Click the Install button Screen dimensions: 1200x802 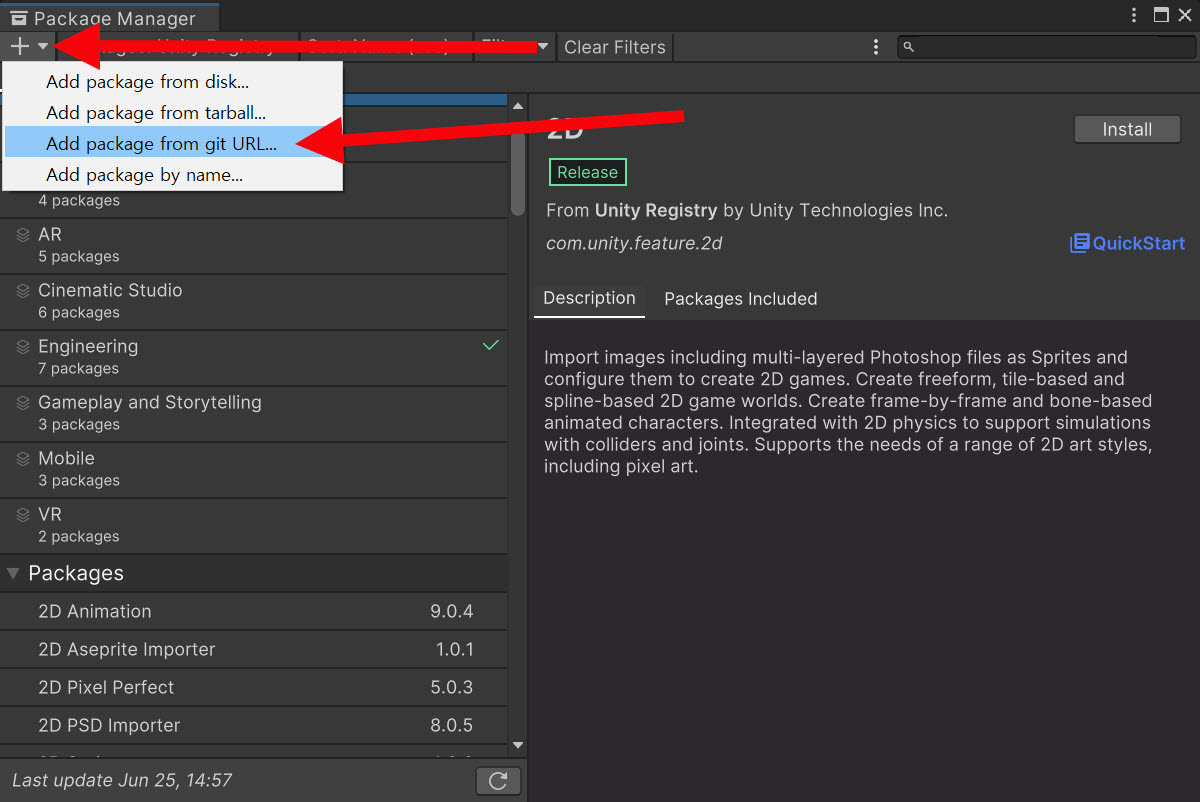pos(1127,129)
